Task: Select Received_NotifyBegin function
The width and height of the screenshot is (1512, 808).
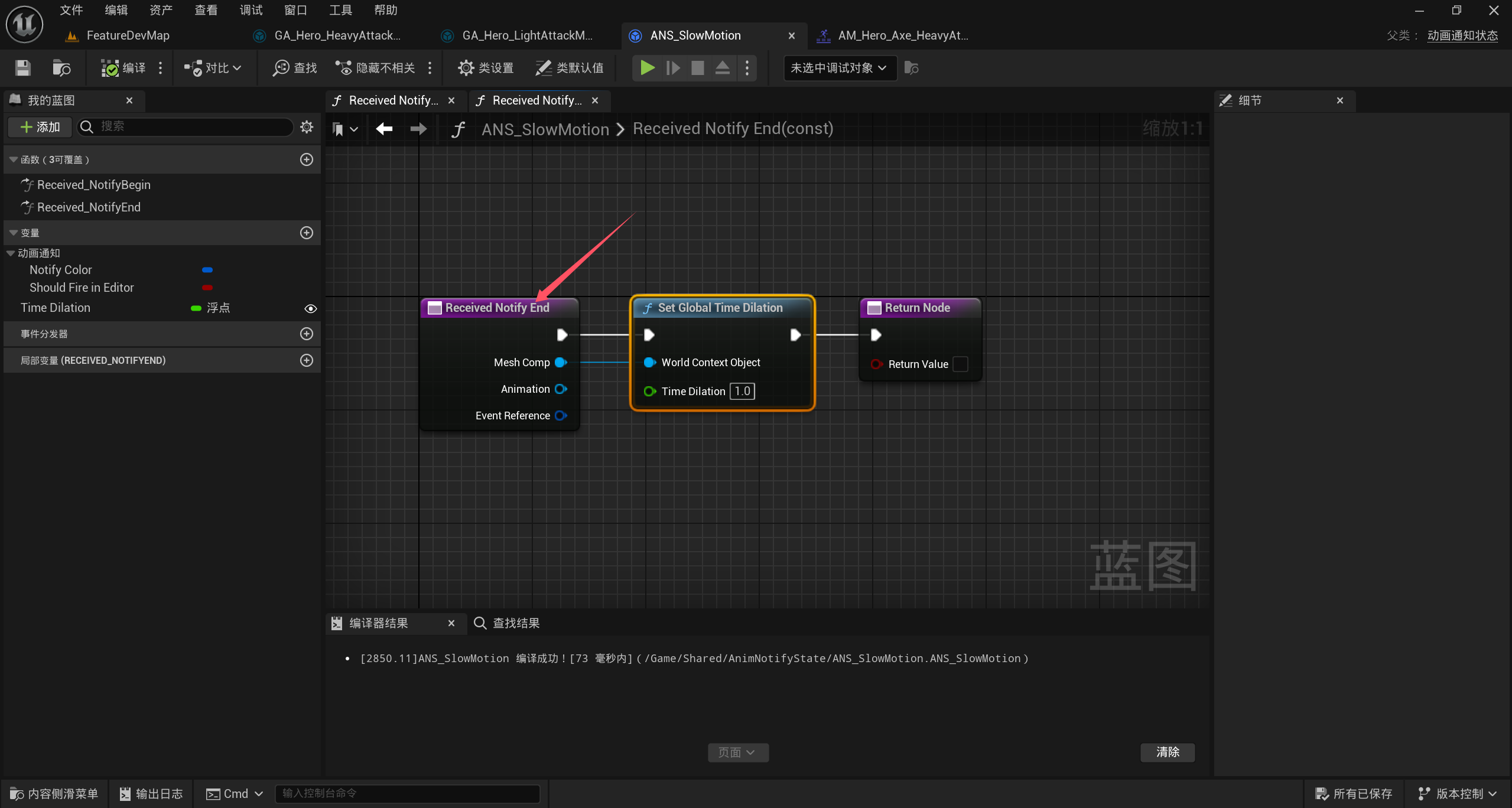Action: tap(93, 185)
